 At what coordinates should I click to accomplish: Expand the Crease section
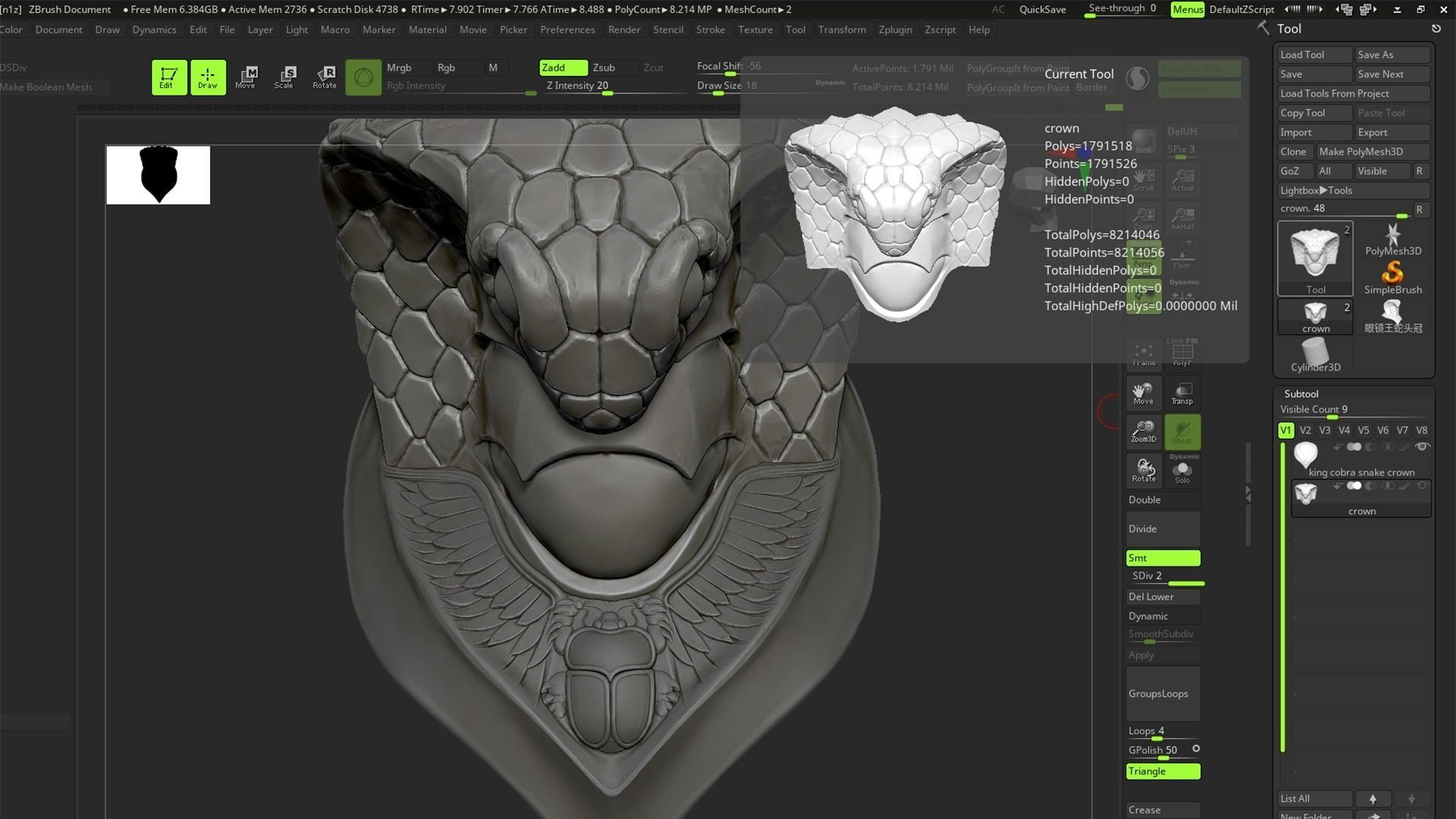click(1163, 810)
